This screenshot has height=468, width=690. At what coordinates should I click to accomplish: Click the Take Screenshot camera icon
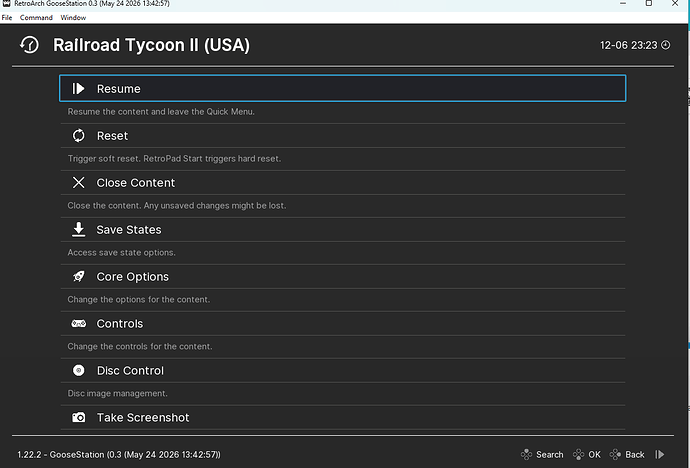point(78,417)
